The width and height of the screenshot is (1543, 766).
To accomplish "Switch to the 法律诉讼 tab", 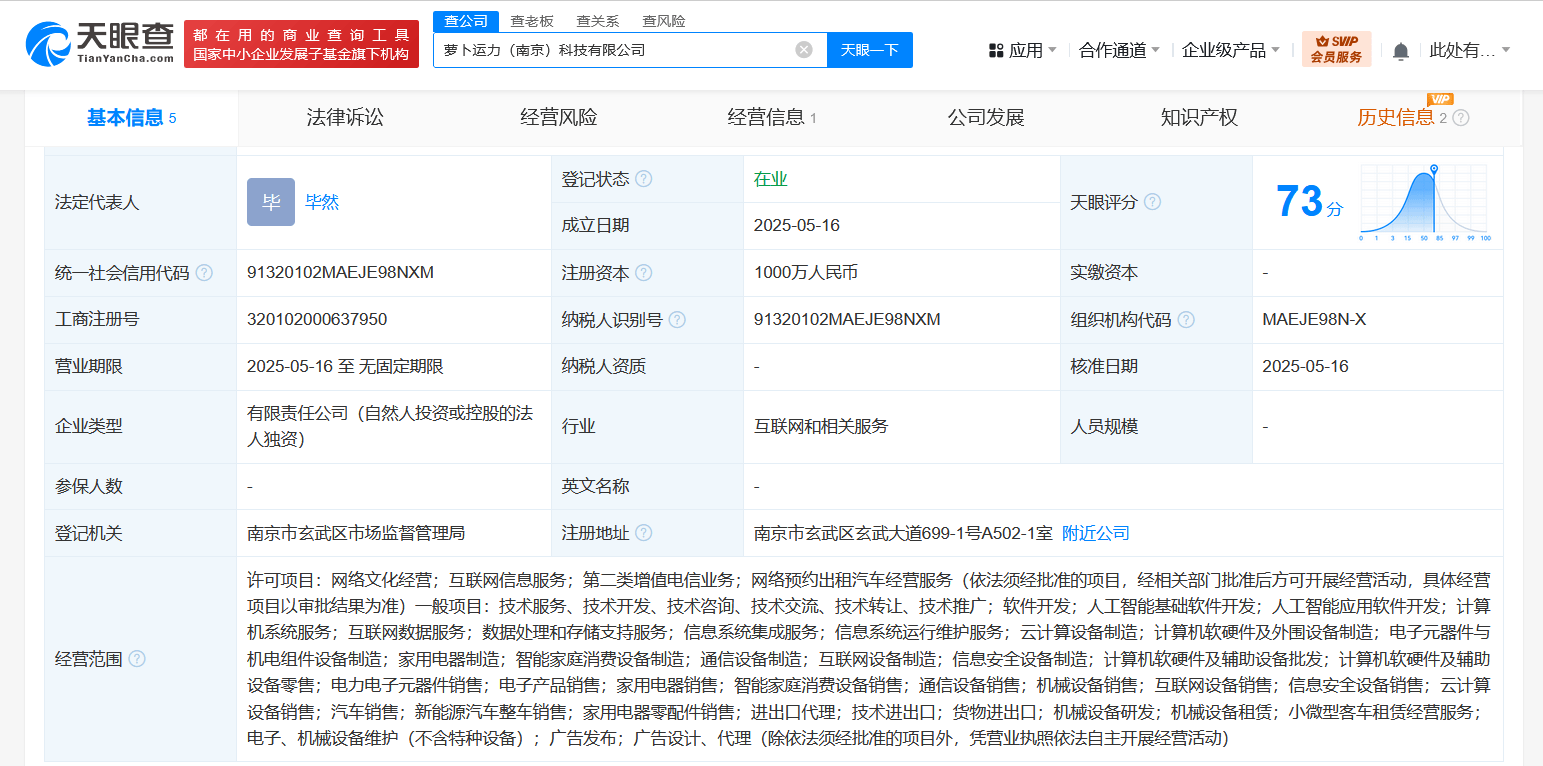I will point(345,118).
